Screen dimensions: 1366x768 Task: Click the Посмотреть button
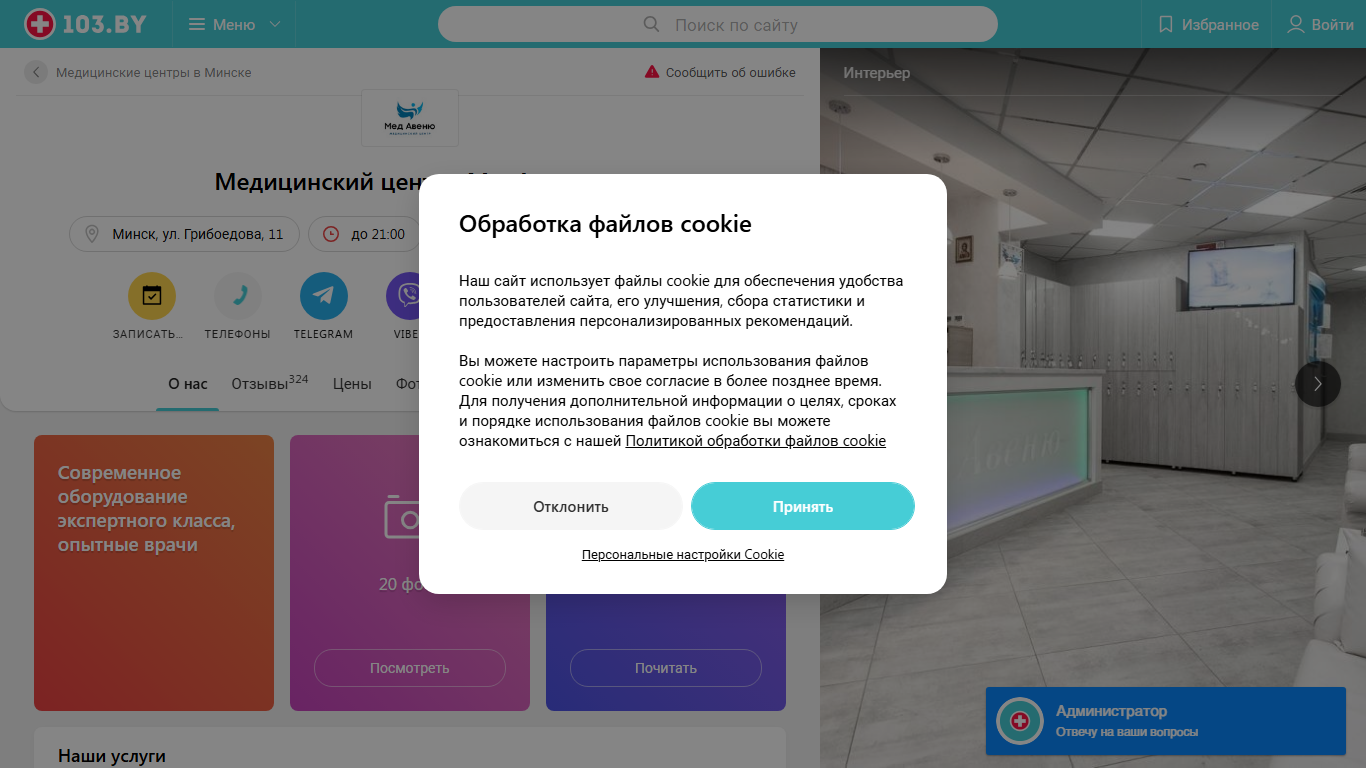(x=410, y=668)
